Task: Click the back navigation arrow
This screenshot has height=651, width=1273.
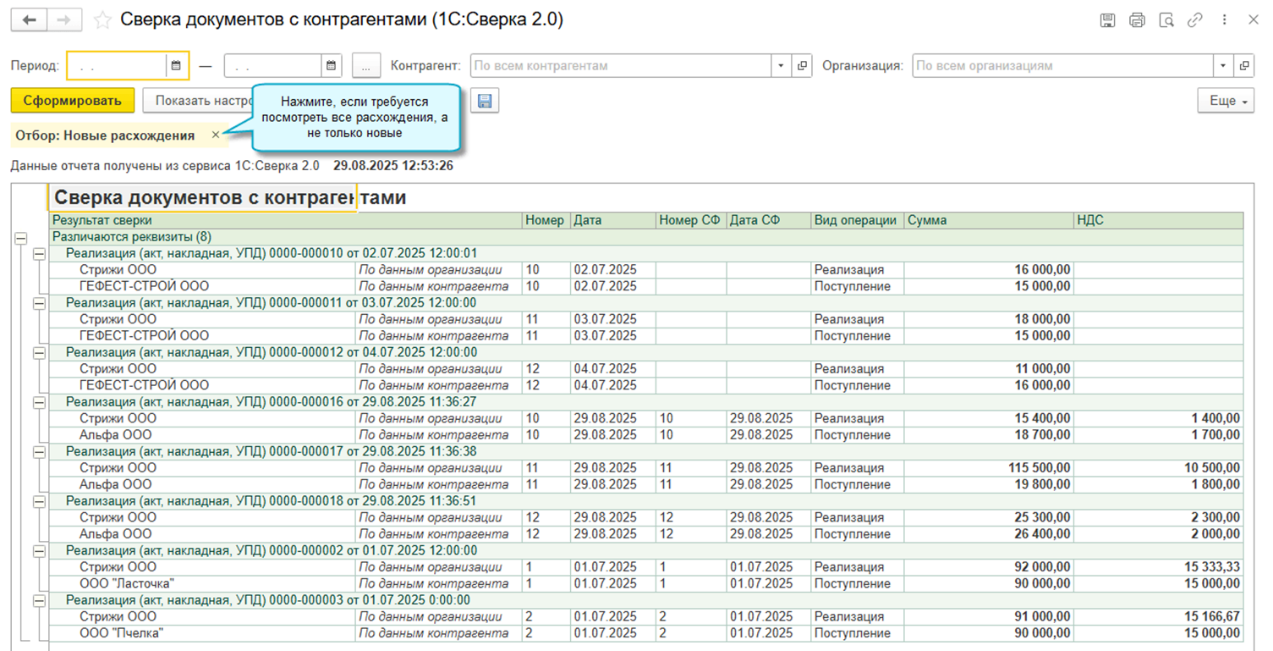Action: click(x=29, y=20)
